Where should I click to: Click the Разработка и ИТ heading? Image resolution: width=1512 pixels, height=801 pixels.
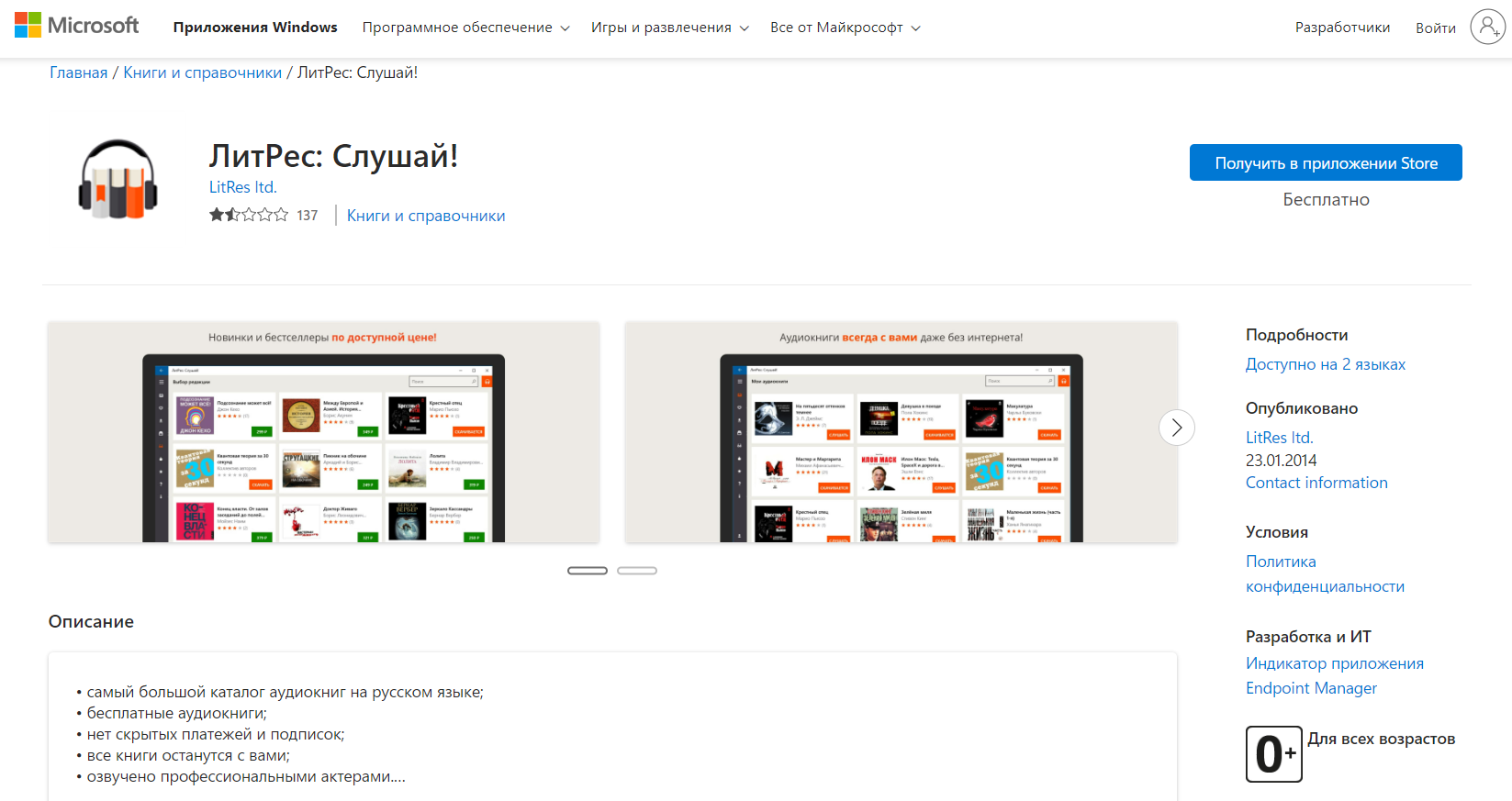coord(1308,637)
